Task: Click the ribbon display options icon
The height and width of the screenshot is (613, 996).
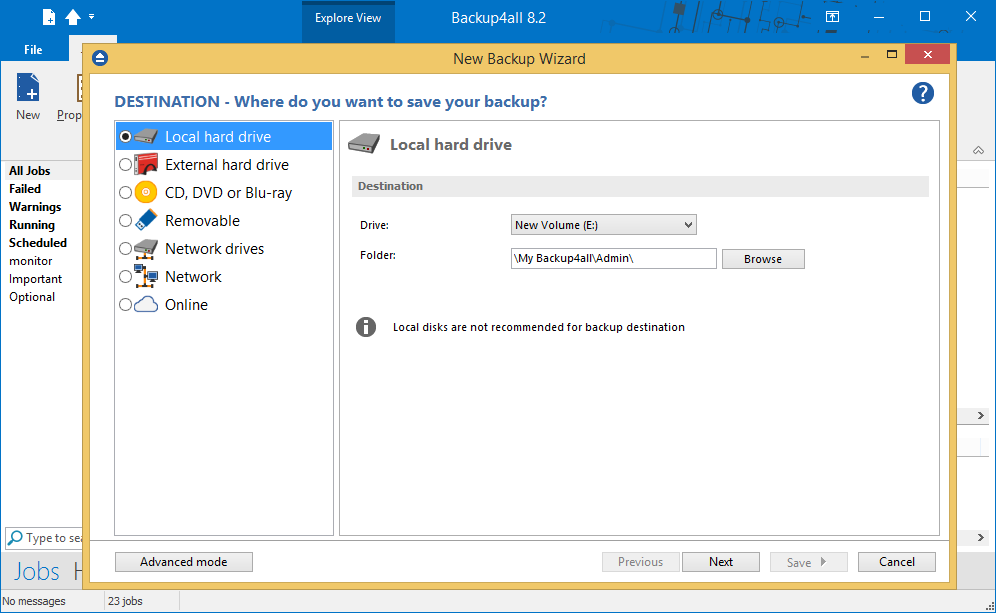Action: 832,17
